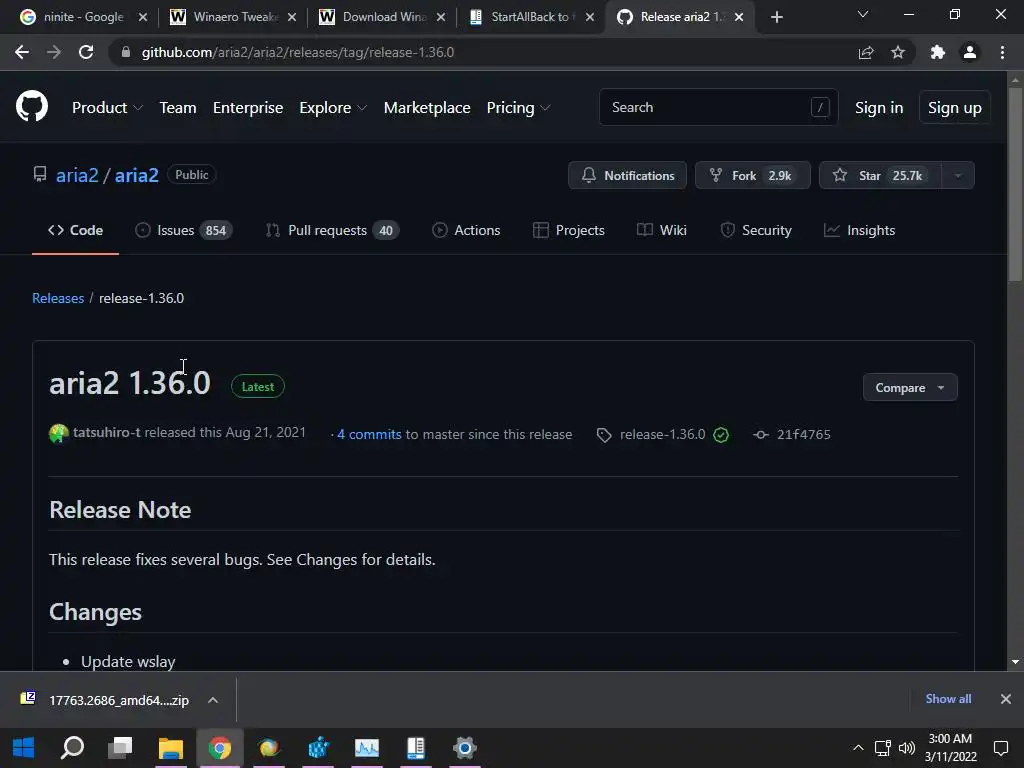Viewport: 1024px width, 768px height.
Task: Click the Notifications button
Action: (627, 175)
